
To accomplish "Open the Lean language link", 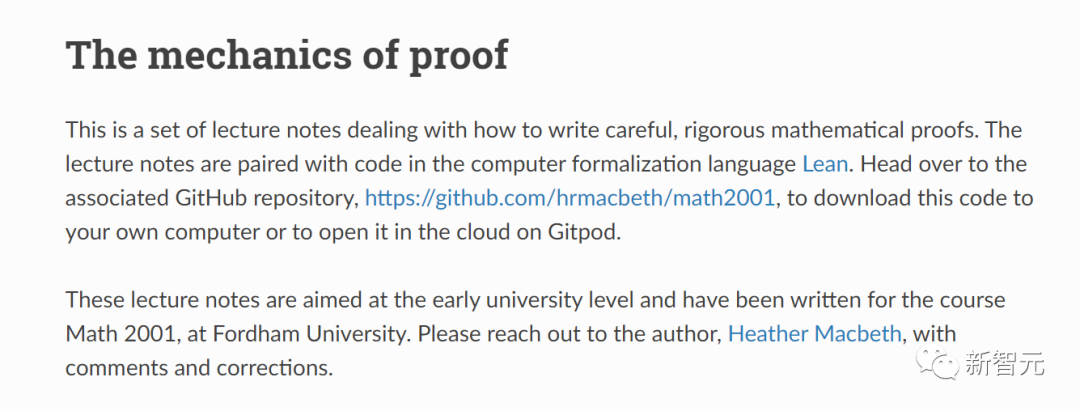I will tap(824, 165).
